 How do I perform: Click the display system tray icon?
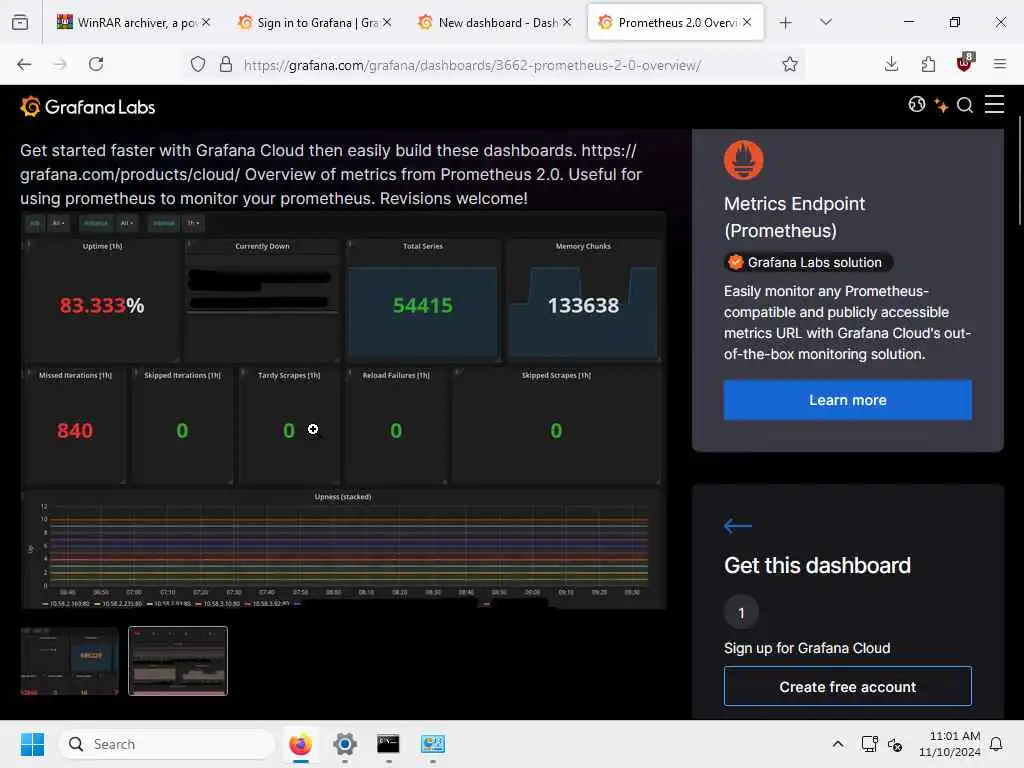pos(869,744)
